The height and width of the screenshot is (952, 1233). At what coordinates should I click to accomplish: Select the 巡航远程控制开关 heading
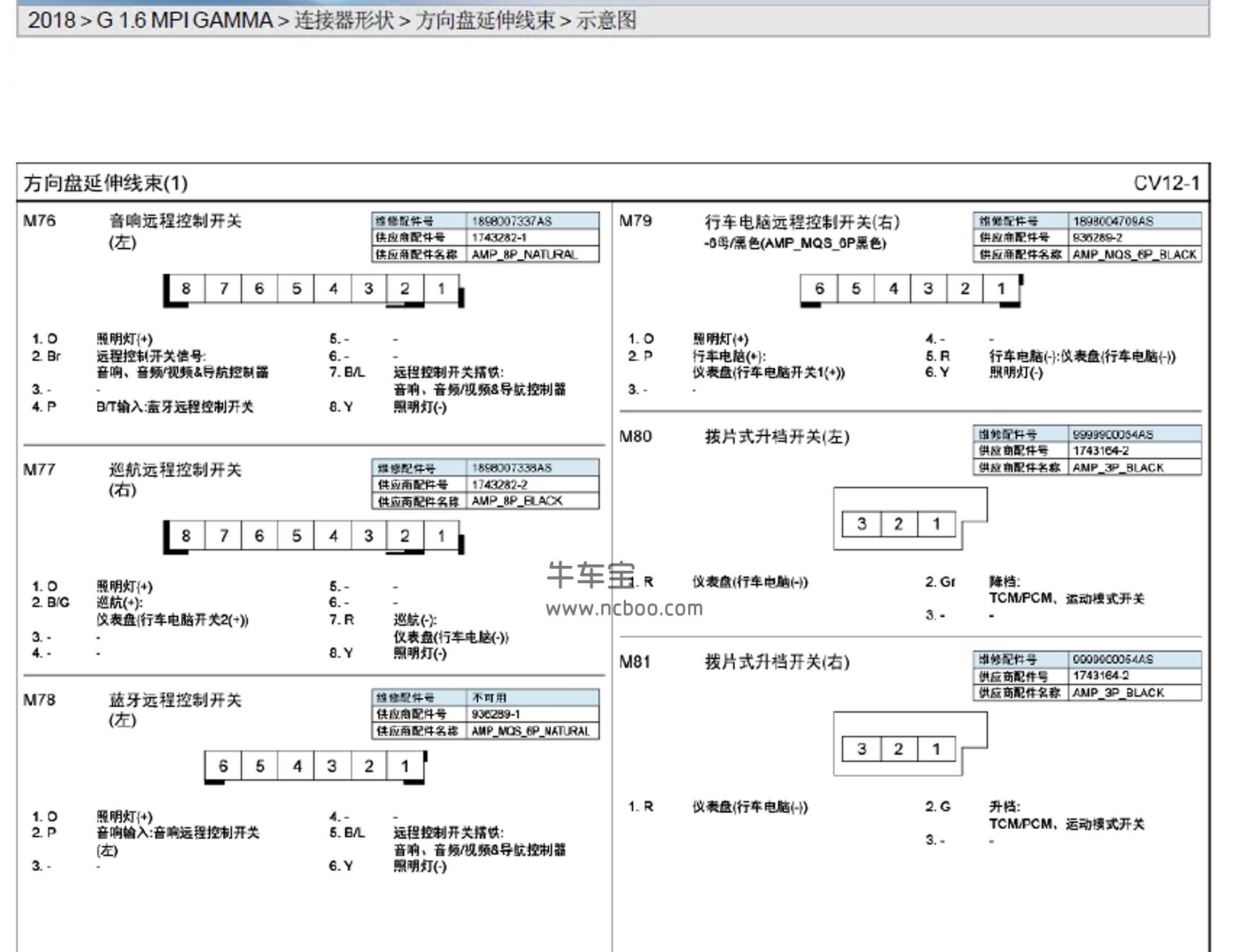[x=175, y=469]
